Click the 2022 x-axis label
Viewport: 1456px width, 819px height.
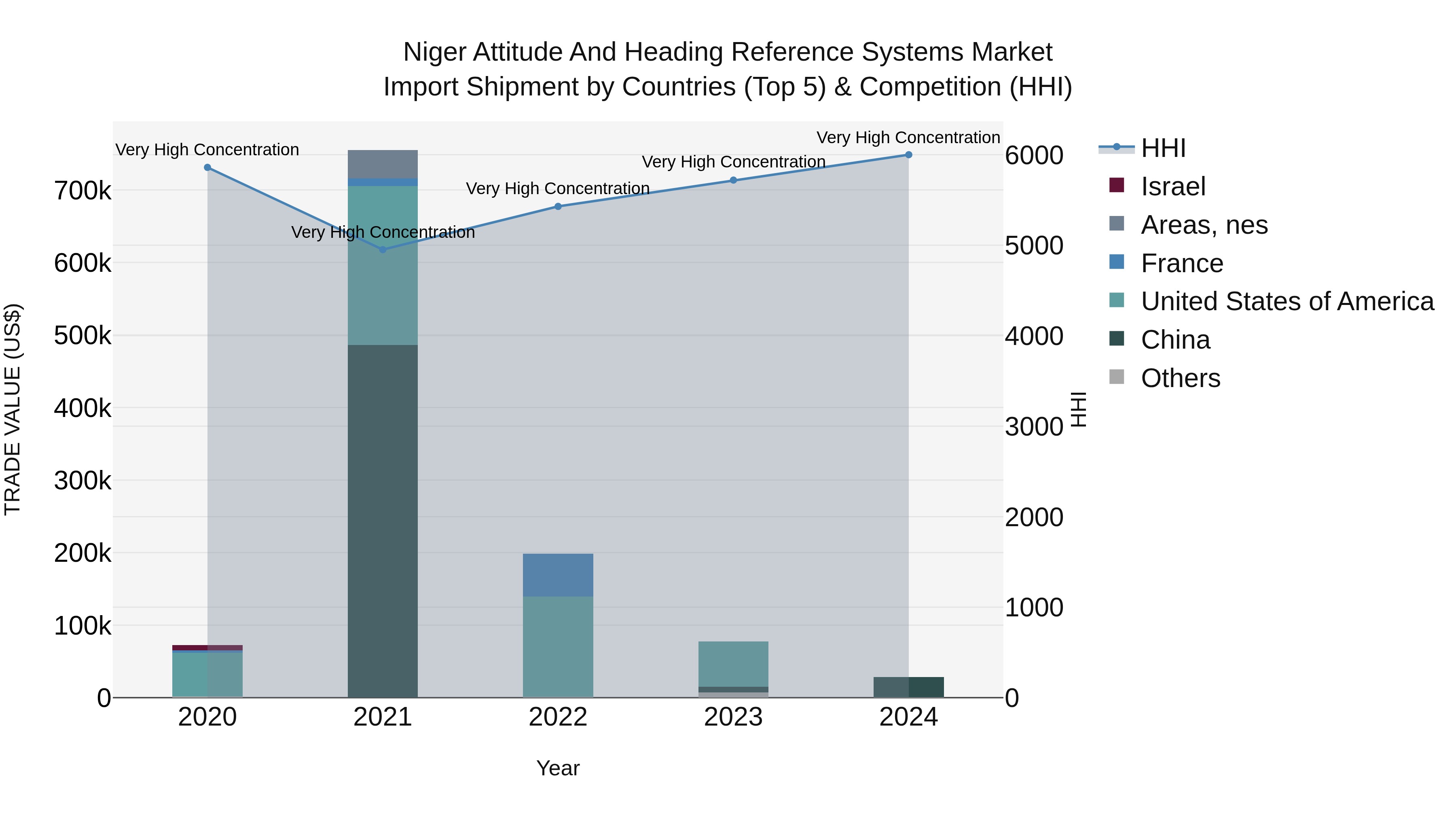(558, 717)
